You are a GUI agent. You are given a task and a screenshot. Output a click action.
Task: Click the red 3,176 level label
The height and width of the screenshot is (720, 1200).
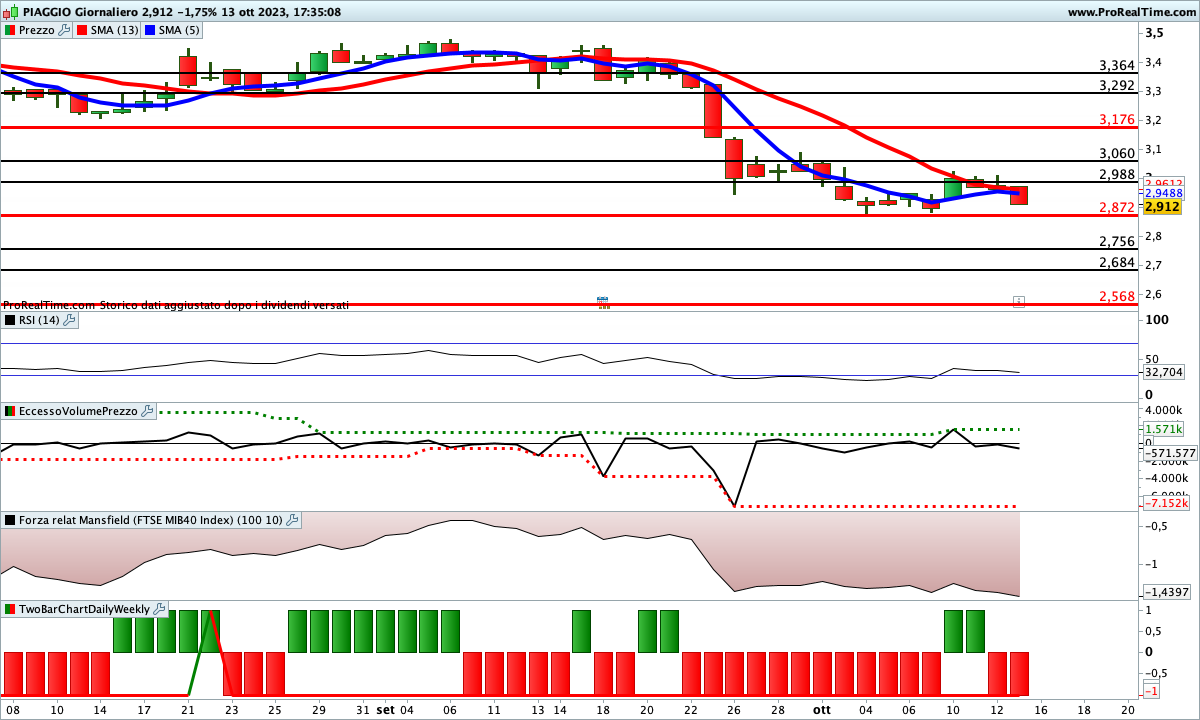point(1117,120)
